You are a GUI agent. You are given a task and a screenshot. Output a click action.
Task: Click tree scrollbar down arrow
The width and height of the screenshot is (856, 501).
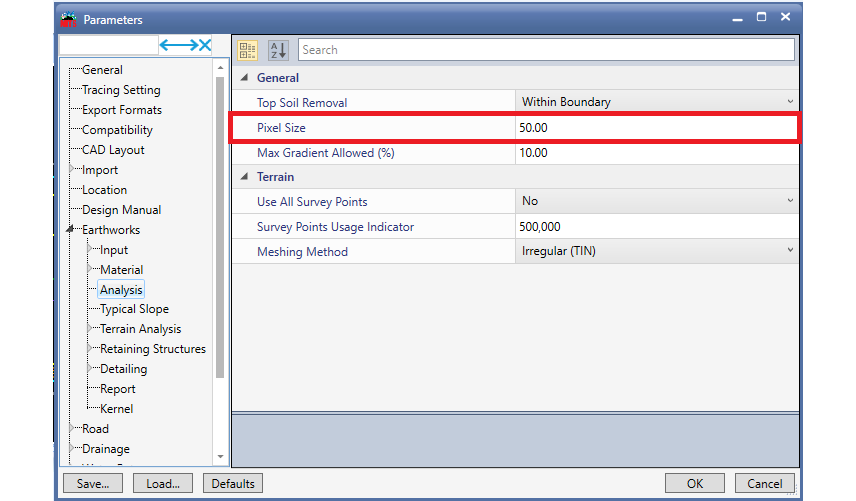(221, 456)
